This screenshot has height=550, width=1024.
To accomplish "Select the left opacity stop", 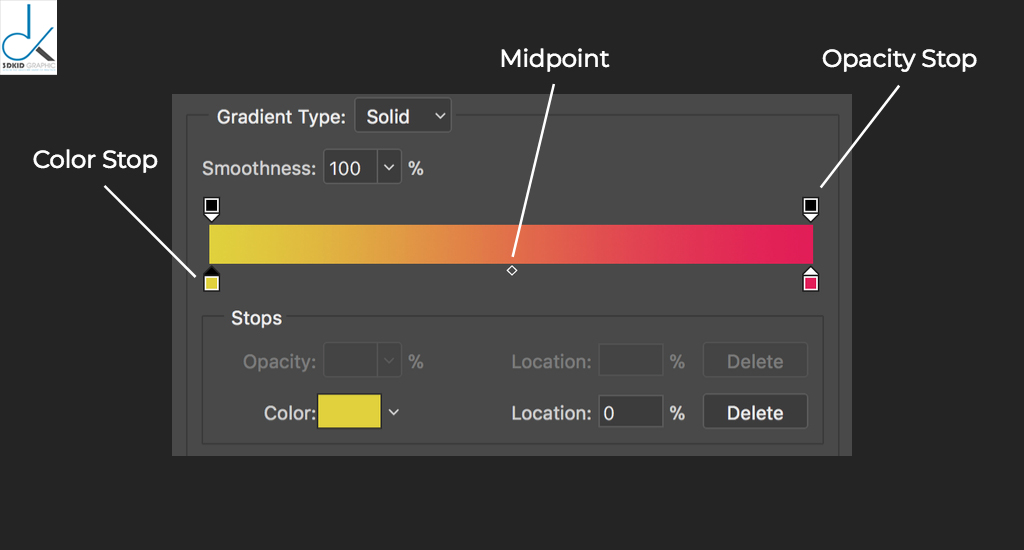I will pos(211,207).
